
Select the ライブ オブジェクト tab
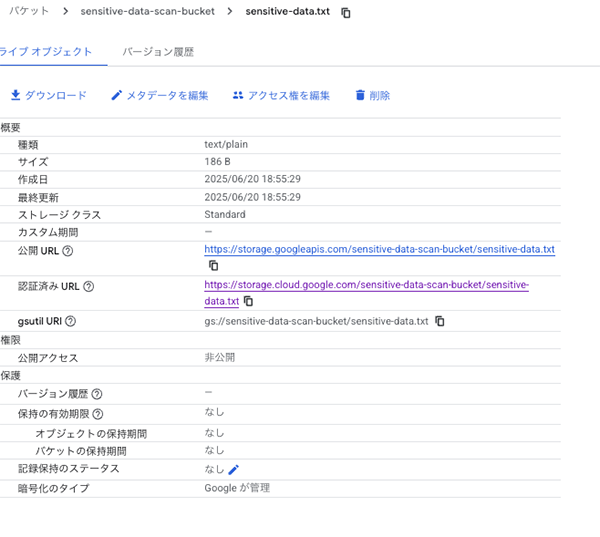click(x=48, y=51)
